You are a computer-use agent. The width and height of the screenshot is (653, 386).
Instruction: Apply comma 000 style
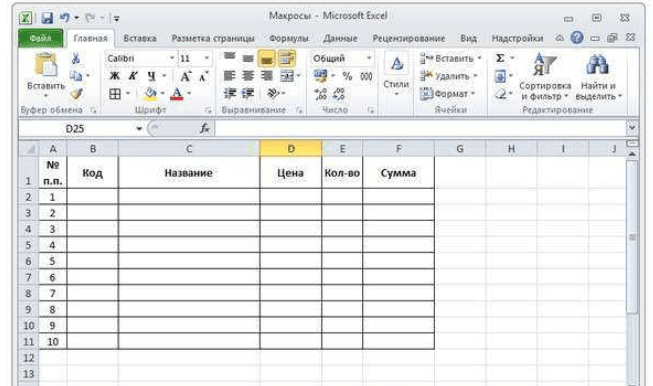coord(366,76)
